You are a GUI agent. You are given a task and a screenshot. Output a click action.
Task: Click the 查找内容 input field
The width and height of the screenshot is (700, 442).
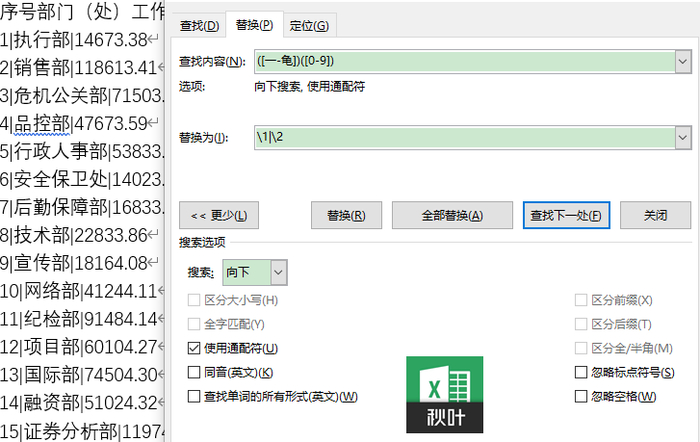(464, 61)
